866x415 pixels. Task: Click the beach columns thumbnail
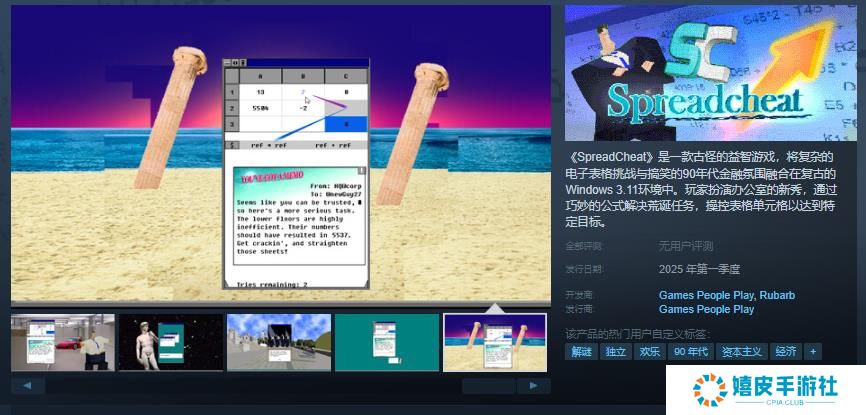pyautogui.click(x=494, y=343)
